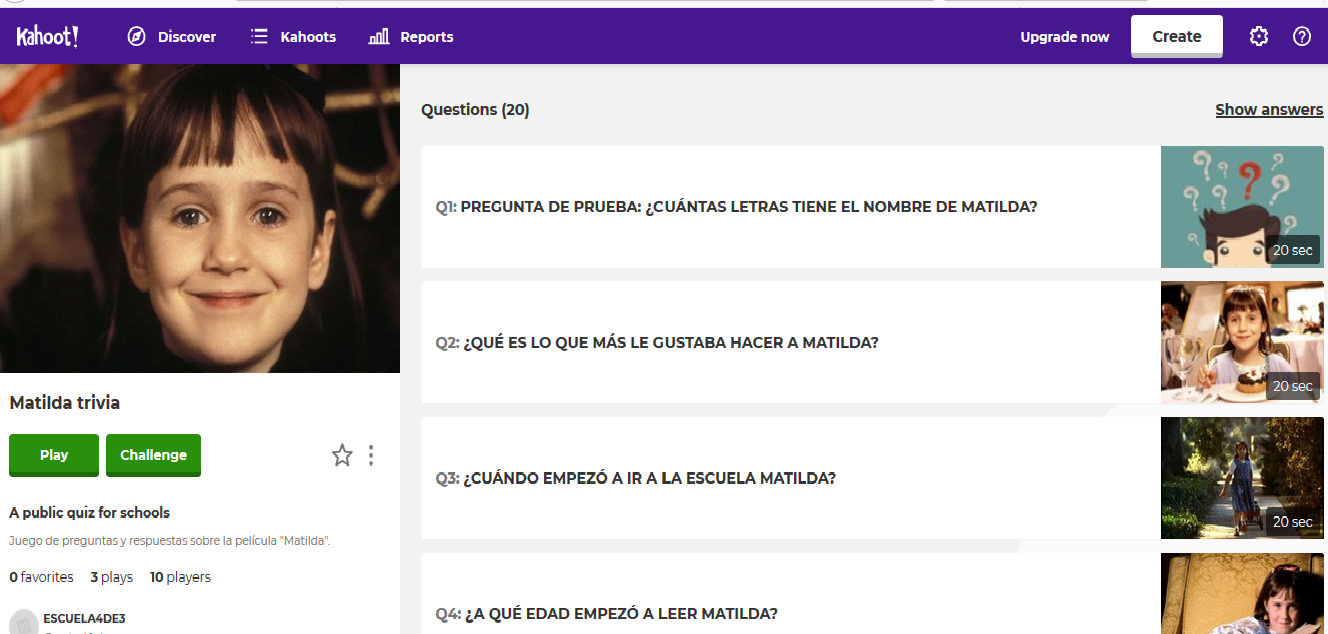Open help with the question mark icon
This screenshot has height=634, width=1328.
(x=1302, y=36)
